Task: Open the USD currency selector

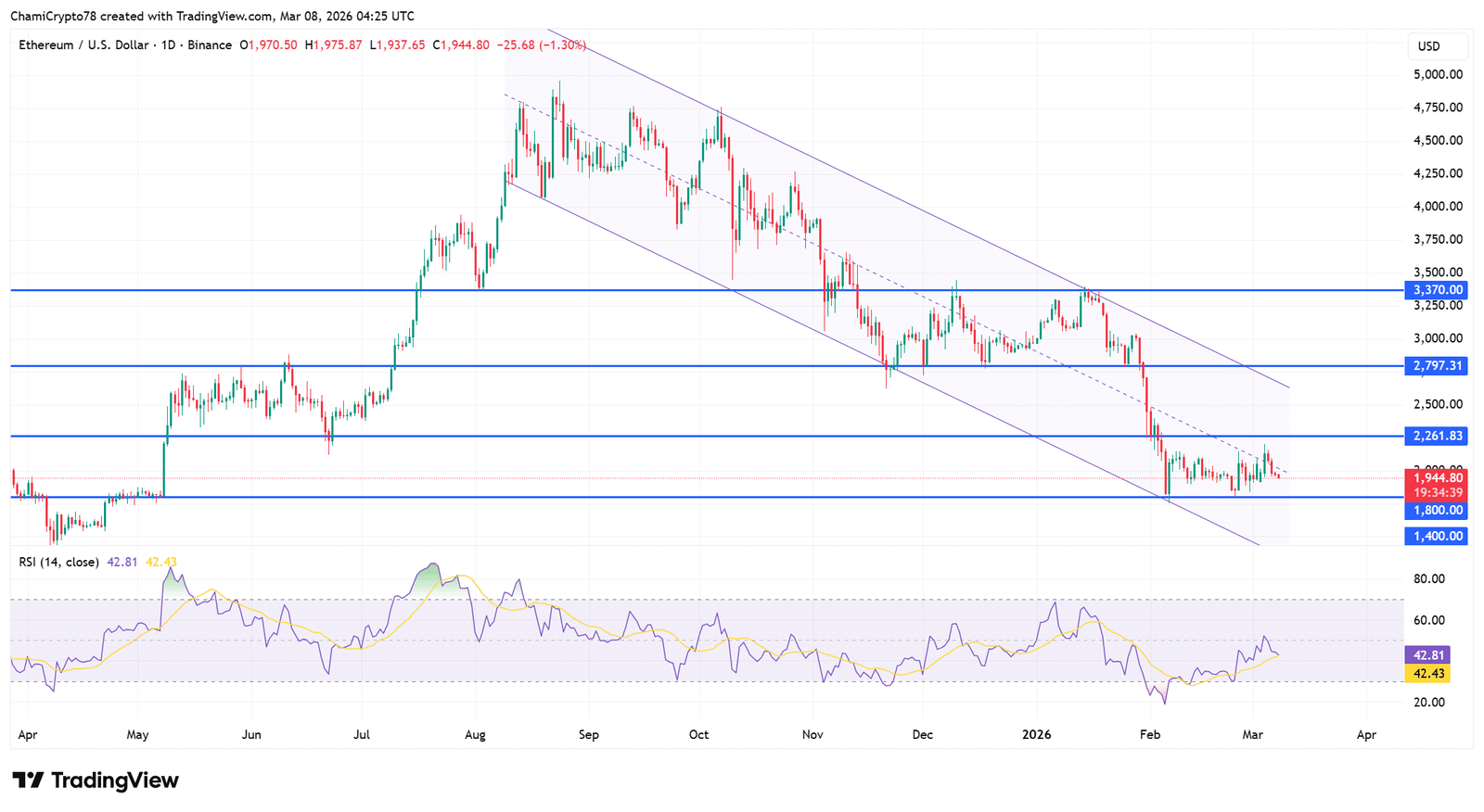Action: 1429,46
